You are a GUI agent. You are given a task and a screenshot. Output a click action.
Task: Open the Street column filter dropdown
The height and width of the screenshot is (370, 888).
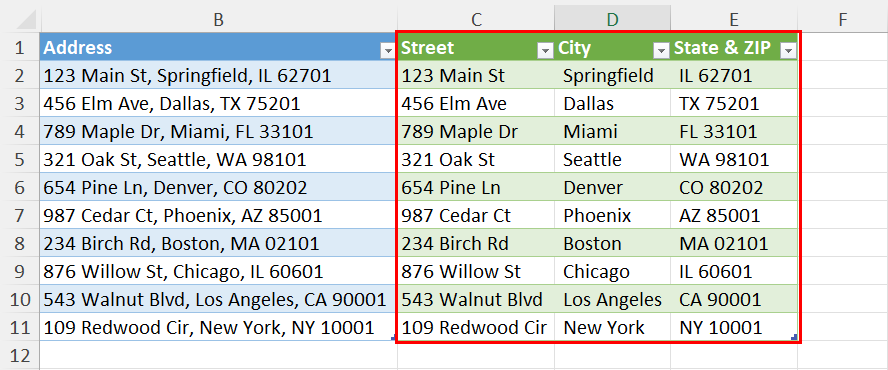tap(545, 50)
